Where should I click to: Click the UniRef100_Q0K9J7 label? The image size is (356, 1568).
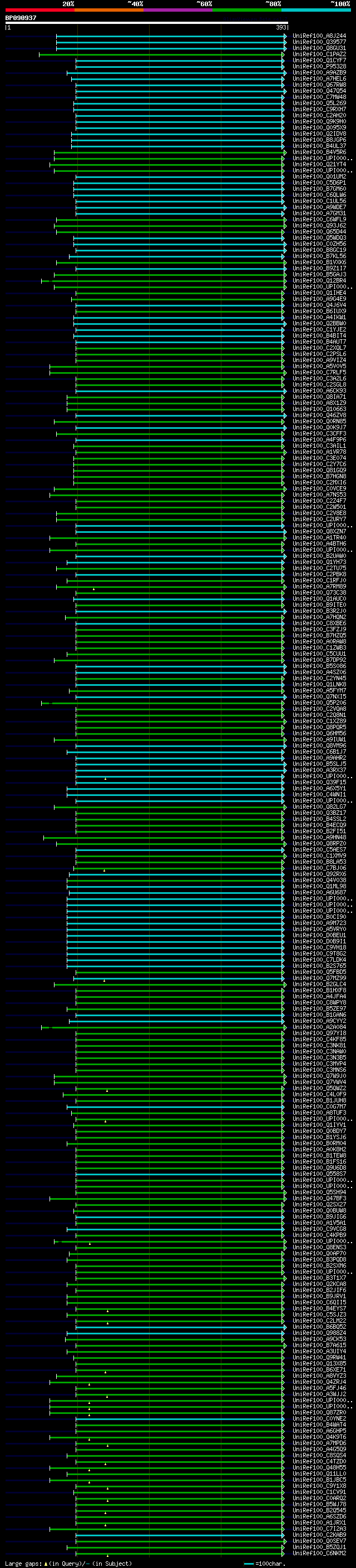(319, 427)
